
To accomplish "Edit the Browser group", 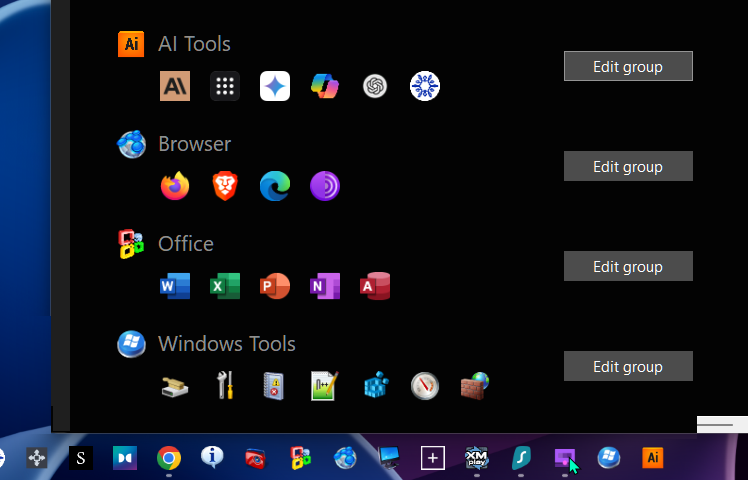I will pyautogui.click(x=628, y=166).
